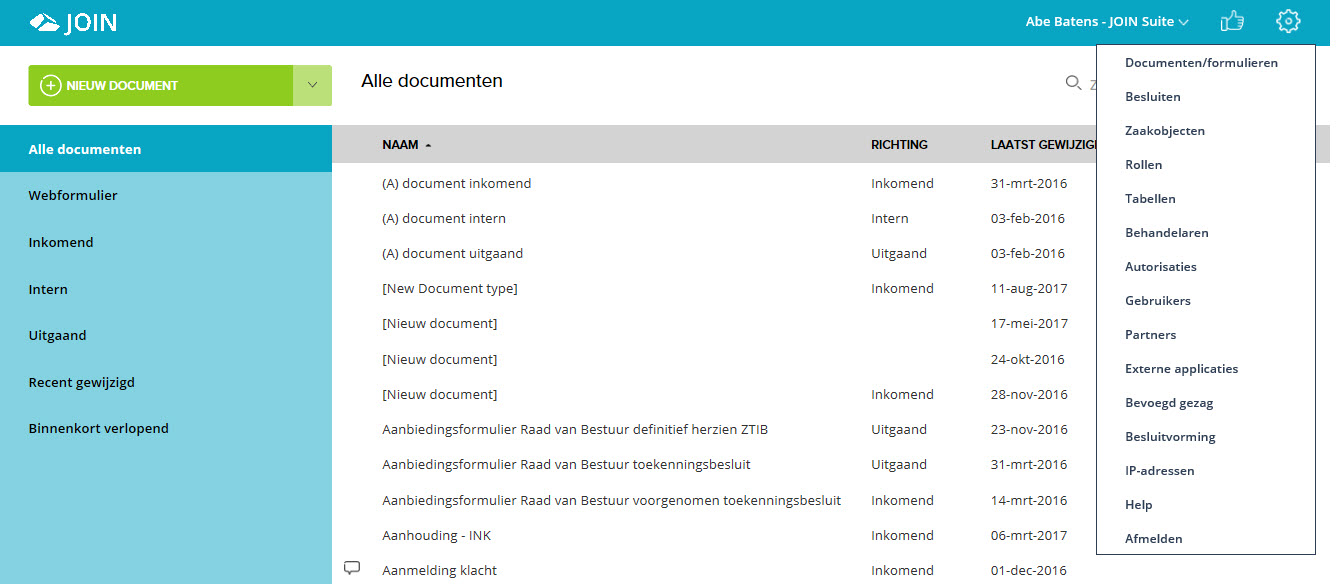
Task: Open the document '(A) document inkomend'
Action: 456,183
